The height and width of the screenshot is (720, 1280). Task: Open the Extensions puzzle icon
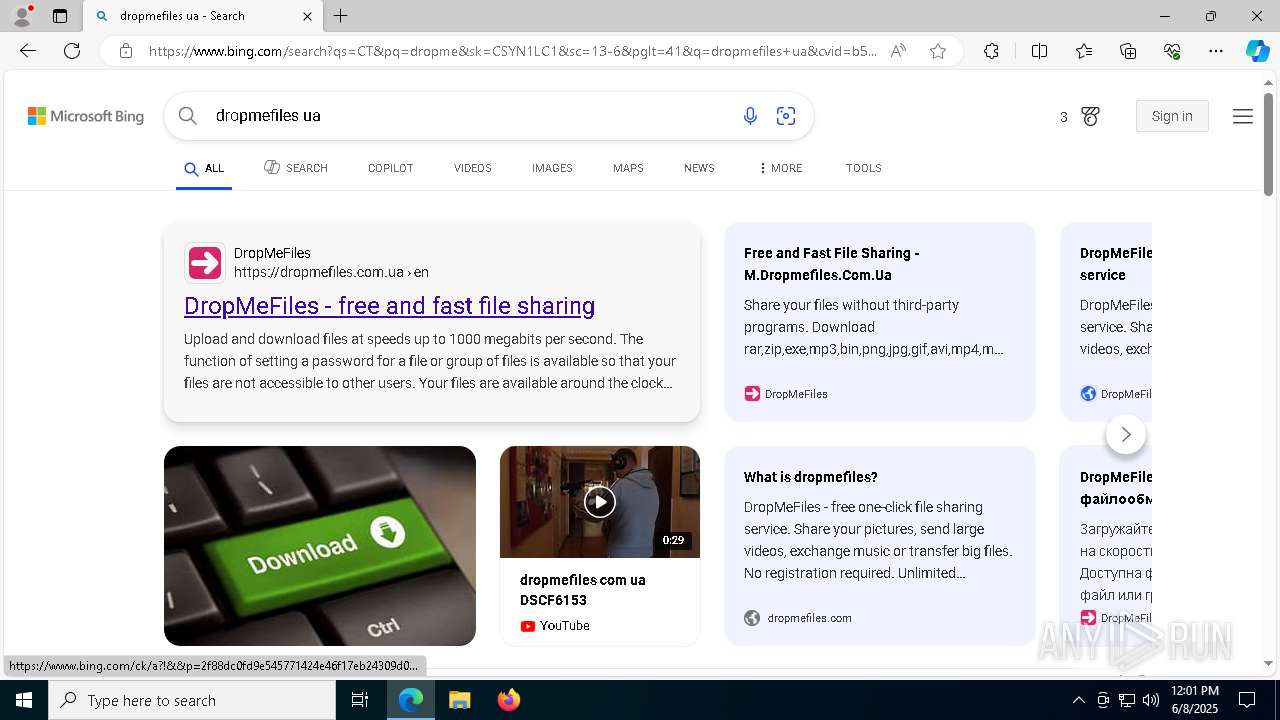pyautogui.click(x=991, y=51)
